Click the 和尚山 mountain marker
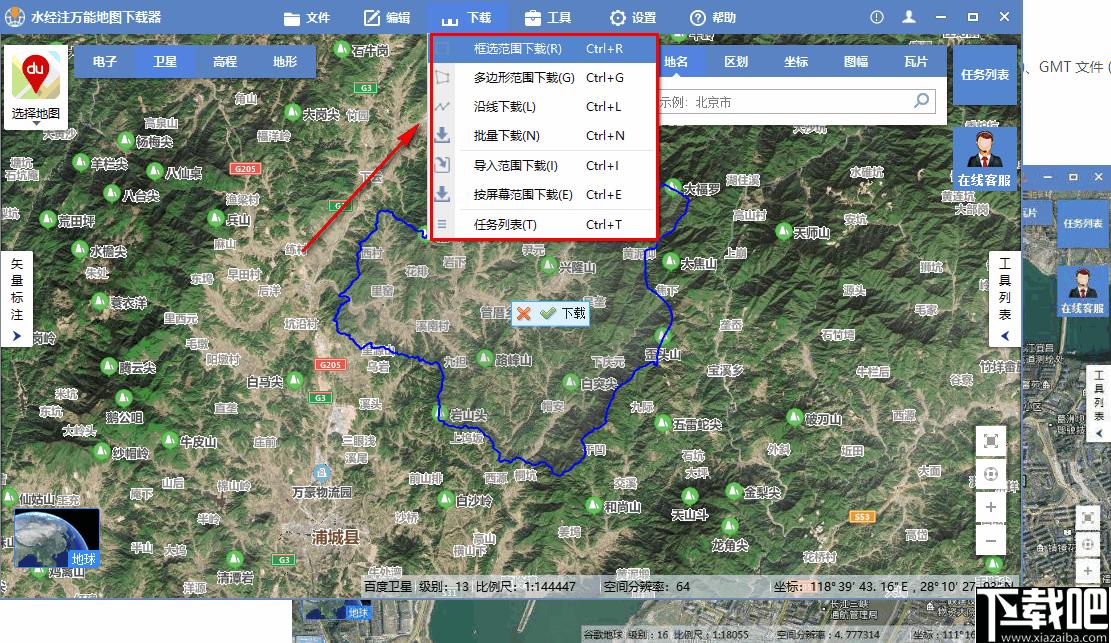Viewport: 1111px width, 643px height. tap(594, 505)
